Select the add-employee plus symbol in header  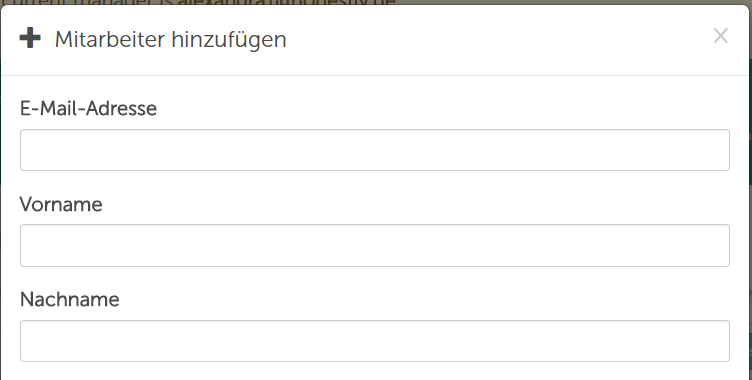point(30,38)
